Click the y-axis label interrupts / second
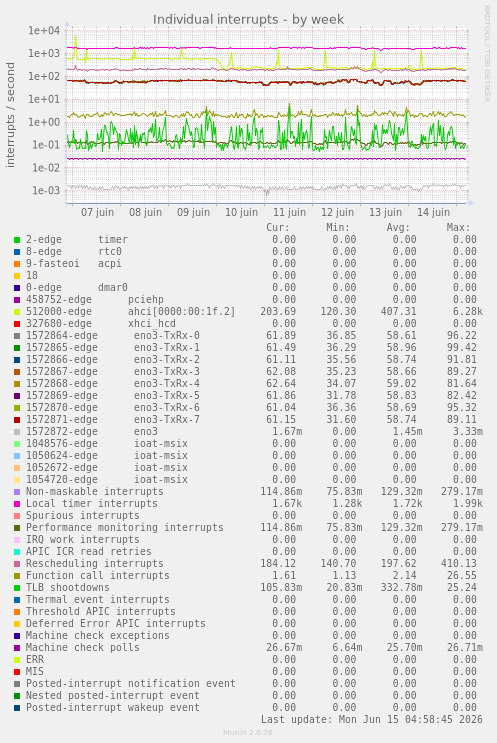Image resolution: width=497 pixels, height=743 pixels. pyautogui.click(x=10, y=115)
